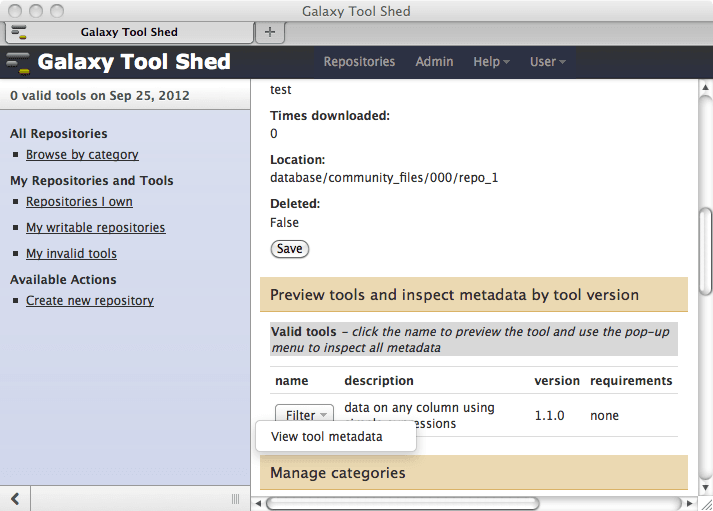The width and height of the screenshot is (713, 511).
Task: Click the left panel resize grip handle
Action: (x=236, y=498)
